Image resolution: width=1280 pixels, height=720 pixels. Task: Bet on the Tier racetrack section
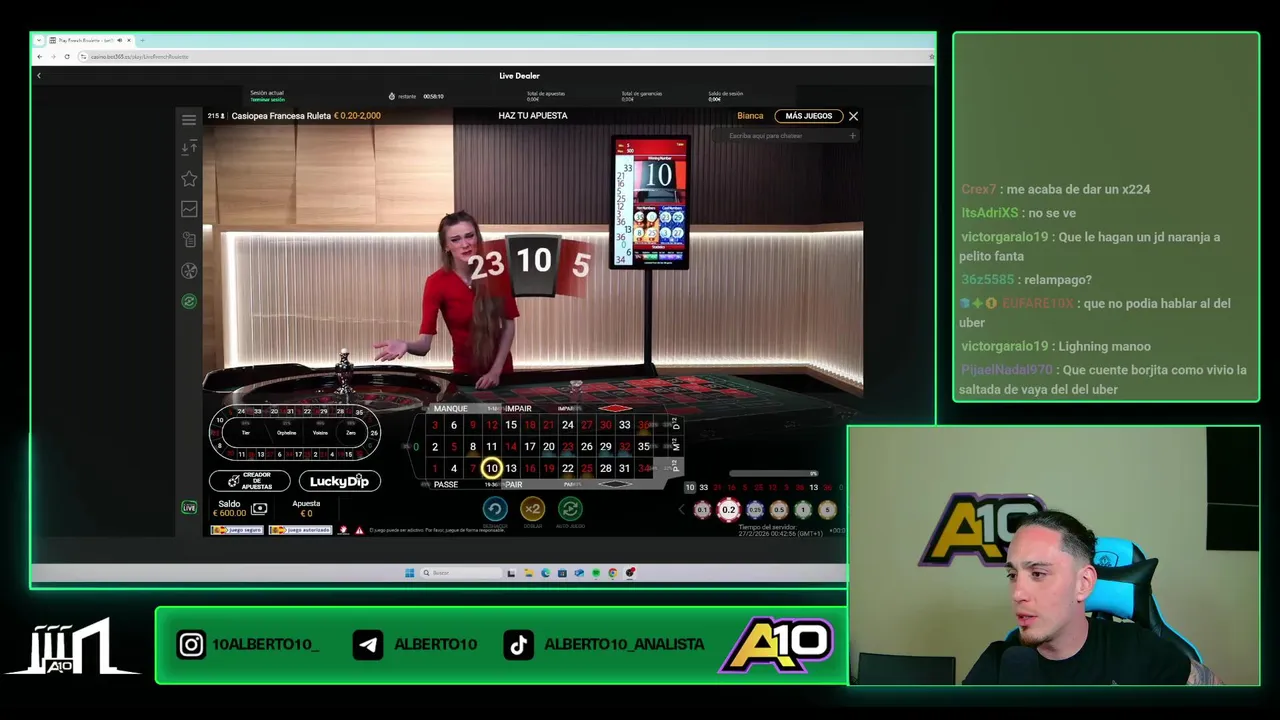pyautogui.click(x=246, y=433)
